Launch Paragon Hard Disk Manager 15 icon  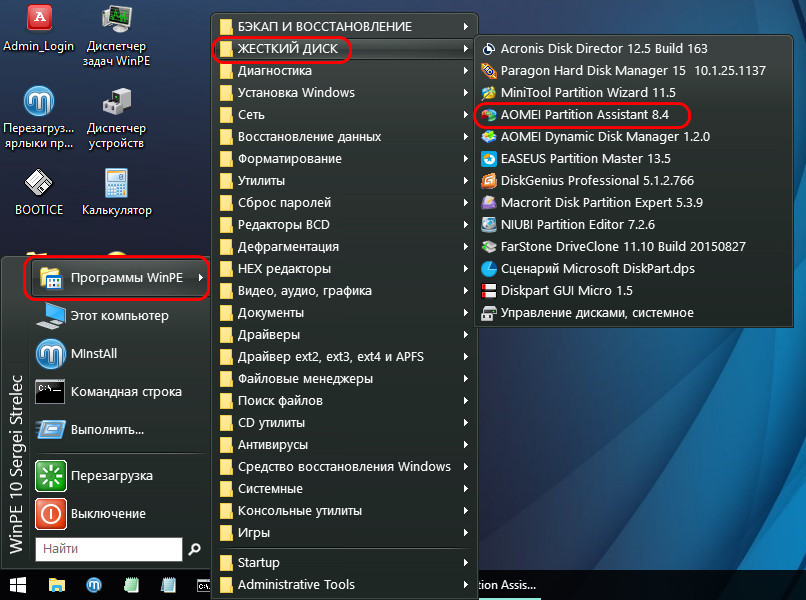point(488,71)
